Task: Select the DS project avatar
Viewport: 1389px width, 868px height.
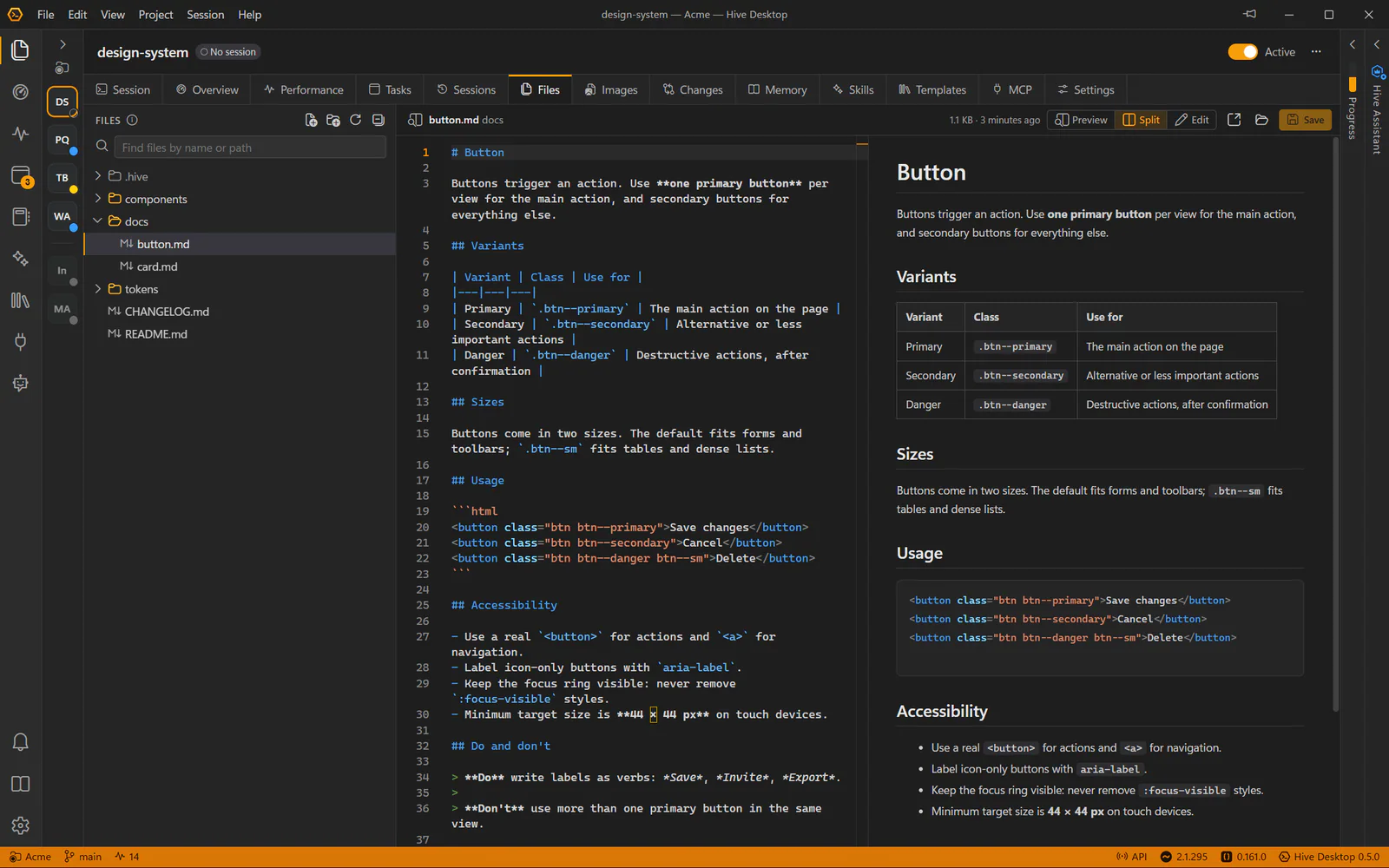Action: (63, 102)
